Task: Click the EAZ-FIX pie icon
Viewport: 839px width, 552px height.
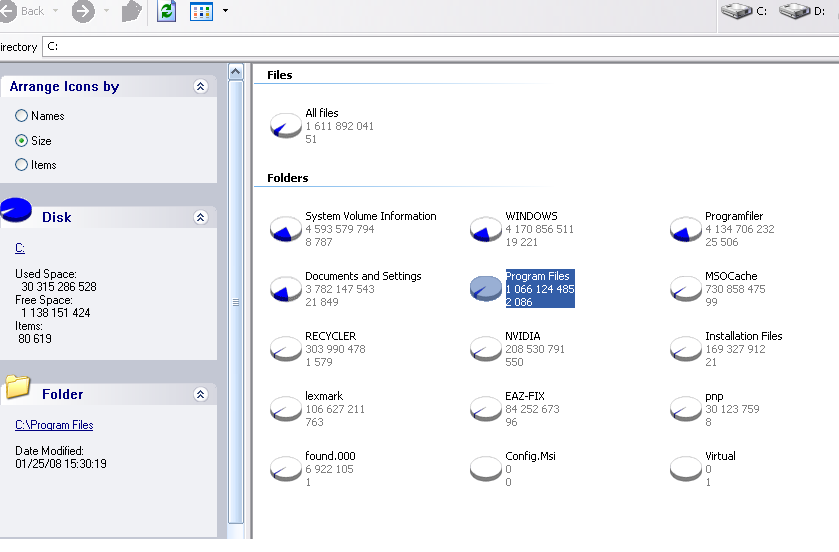Action: [x=485, y=409]
